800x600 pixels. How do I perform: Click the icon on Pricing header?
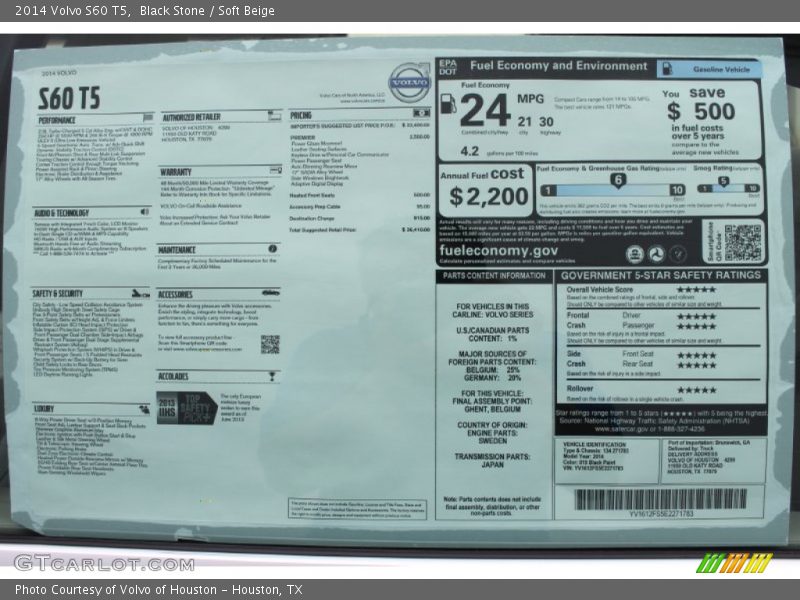click(421, 113)
